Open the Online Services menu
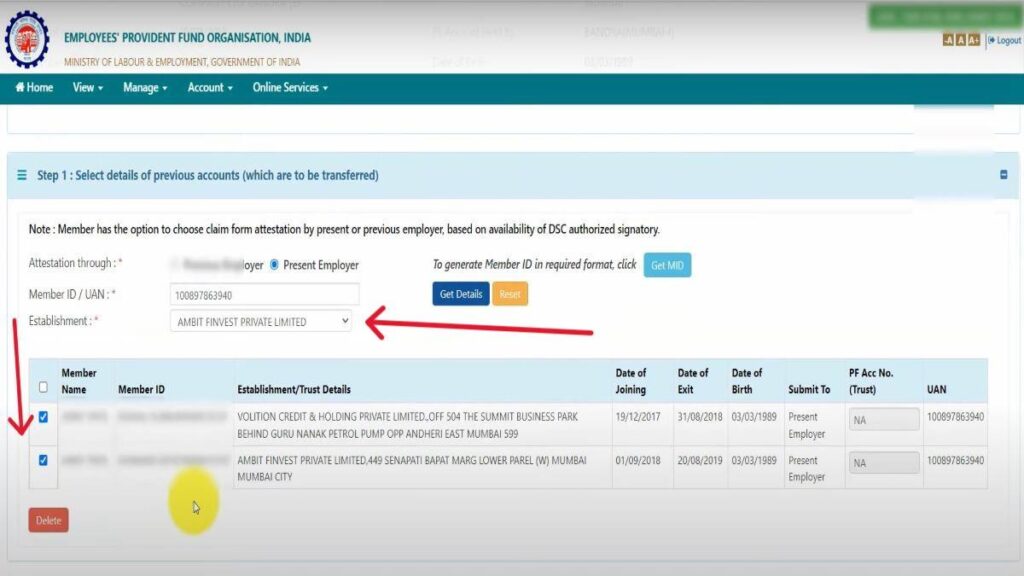This screenshot has width=1024, height=576. click(290, 88)
